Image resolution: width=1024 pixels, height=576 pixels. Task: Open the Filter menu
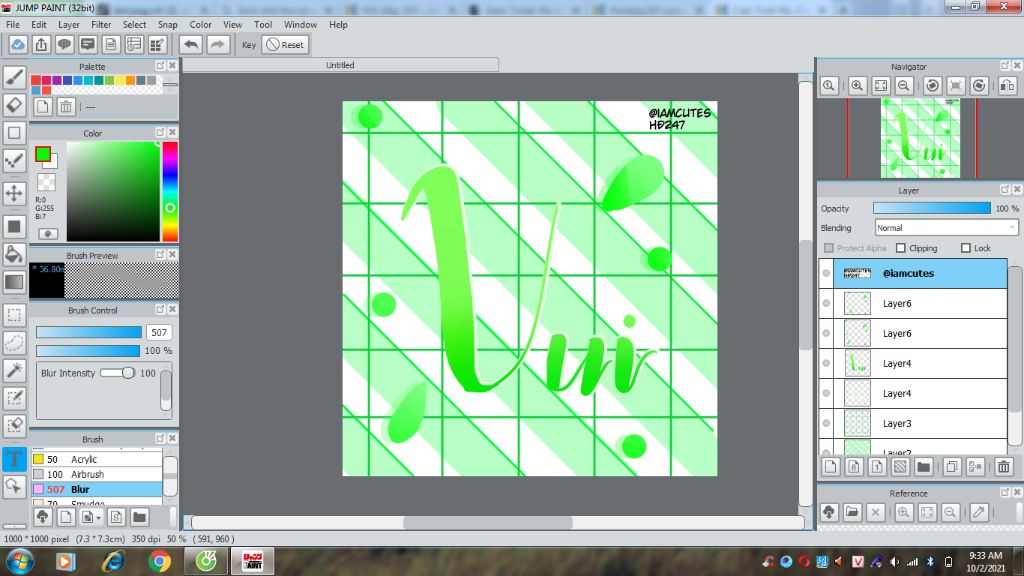click(101, 25)
